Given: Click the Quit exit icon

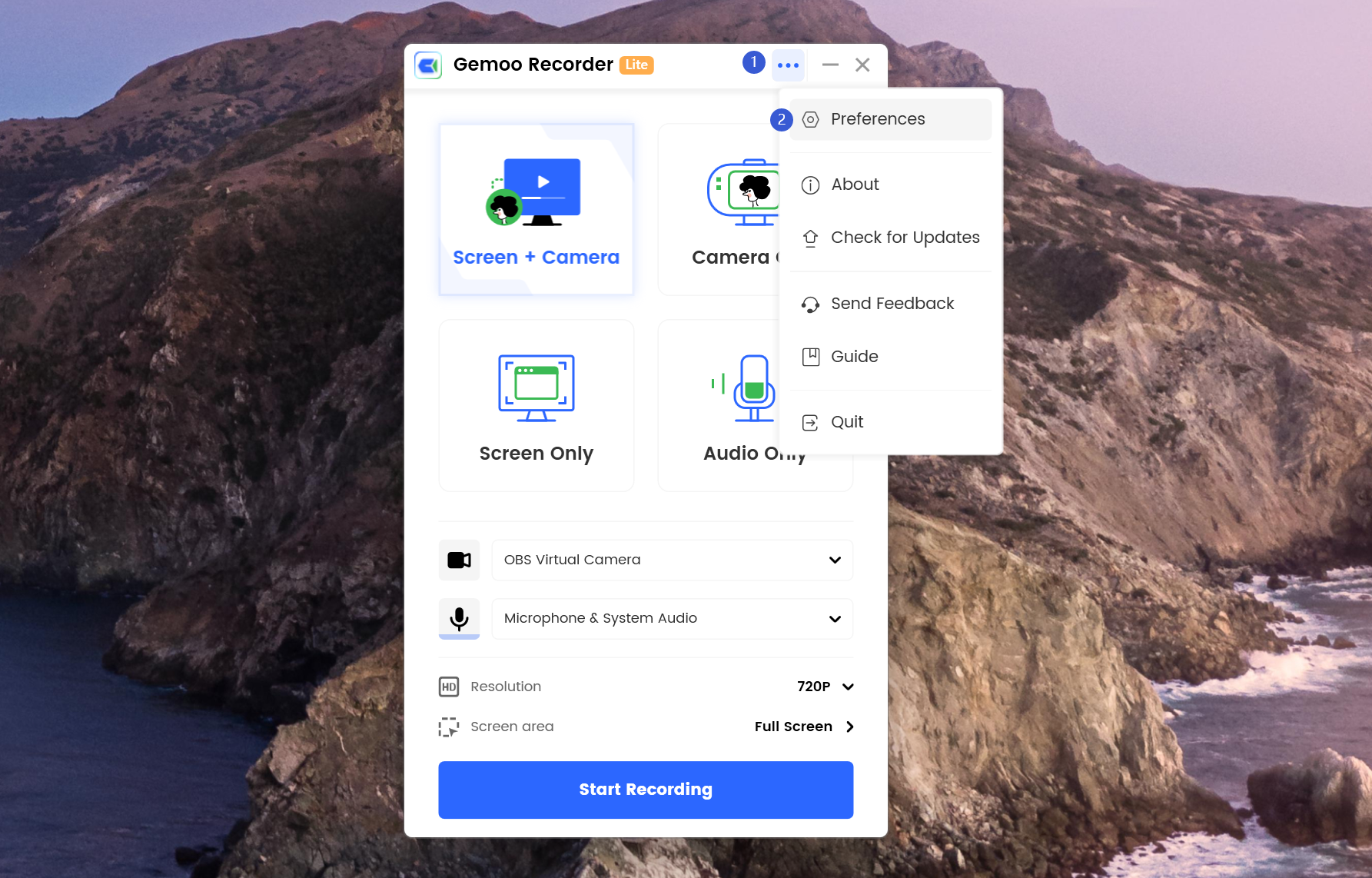Looking at the screenshot, I should tap(810, 423).
